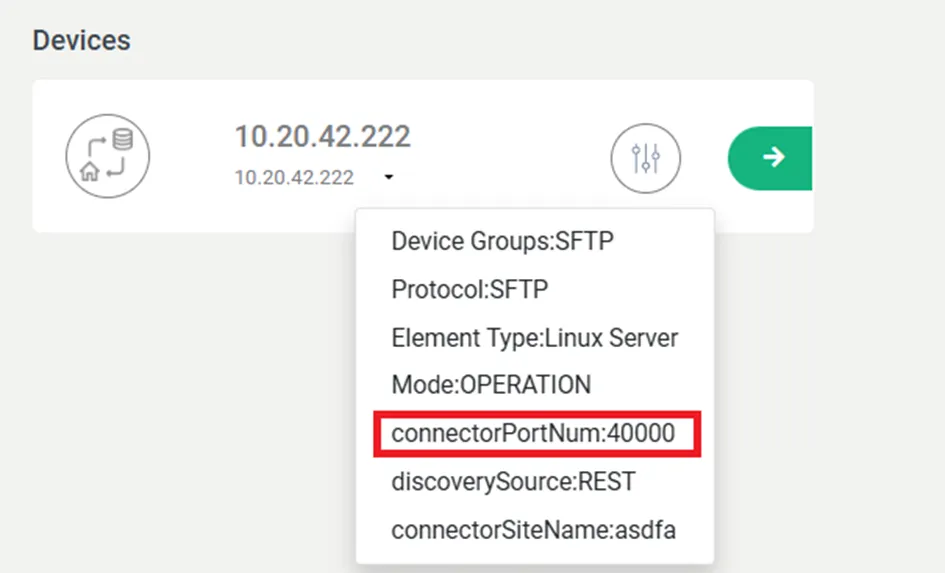Select the Protocol:SFTP entry
Screen dimensions: 945x573
(x=469, y=290)
